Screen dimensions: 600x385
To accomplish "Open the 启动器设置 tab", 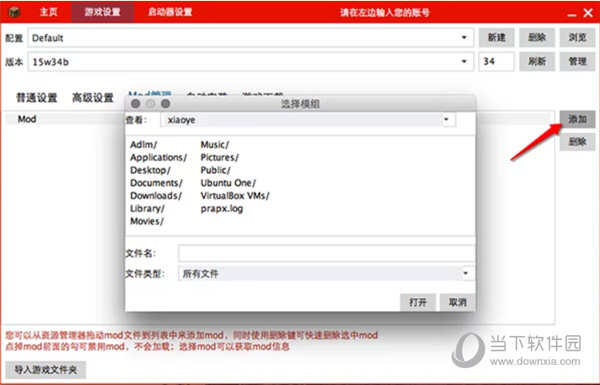I will point(170,12).
